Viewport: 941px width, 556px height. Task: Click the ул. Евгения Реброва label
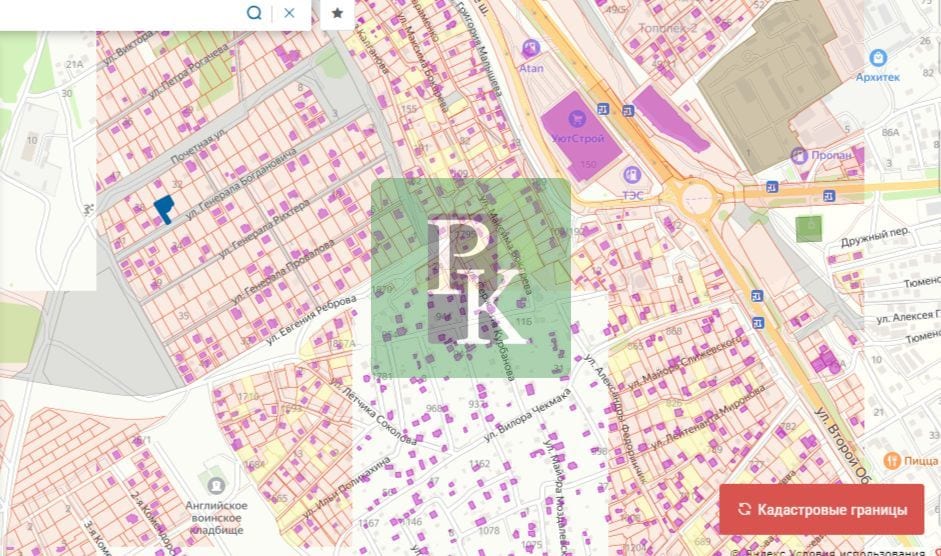point(311,320)
